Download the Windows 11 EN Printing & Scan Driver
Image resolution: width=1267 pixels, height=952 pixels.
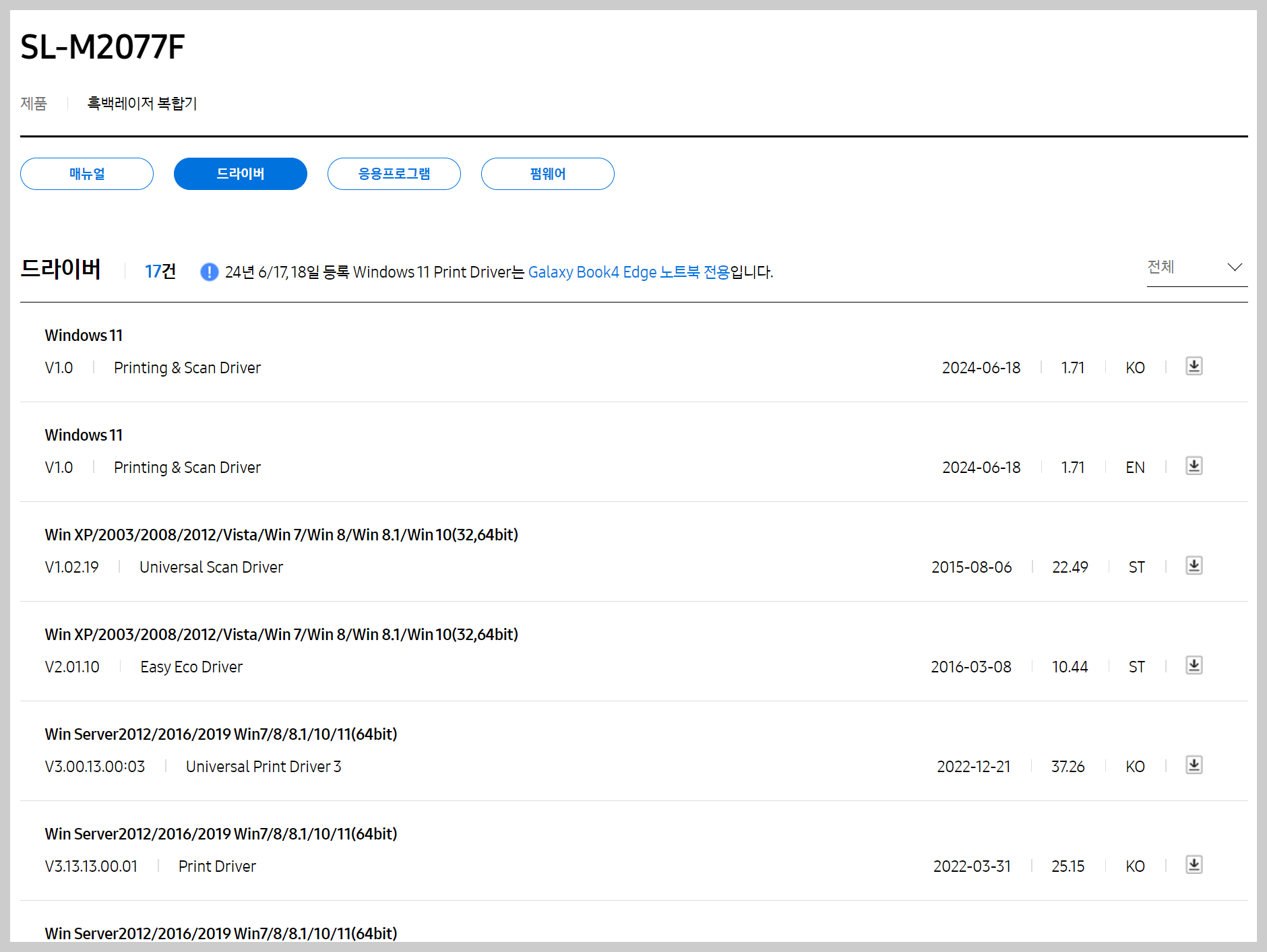pyautogui.click(x=1194, y=466)
